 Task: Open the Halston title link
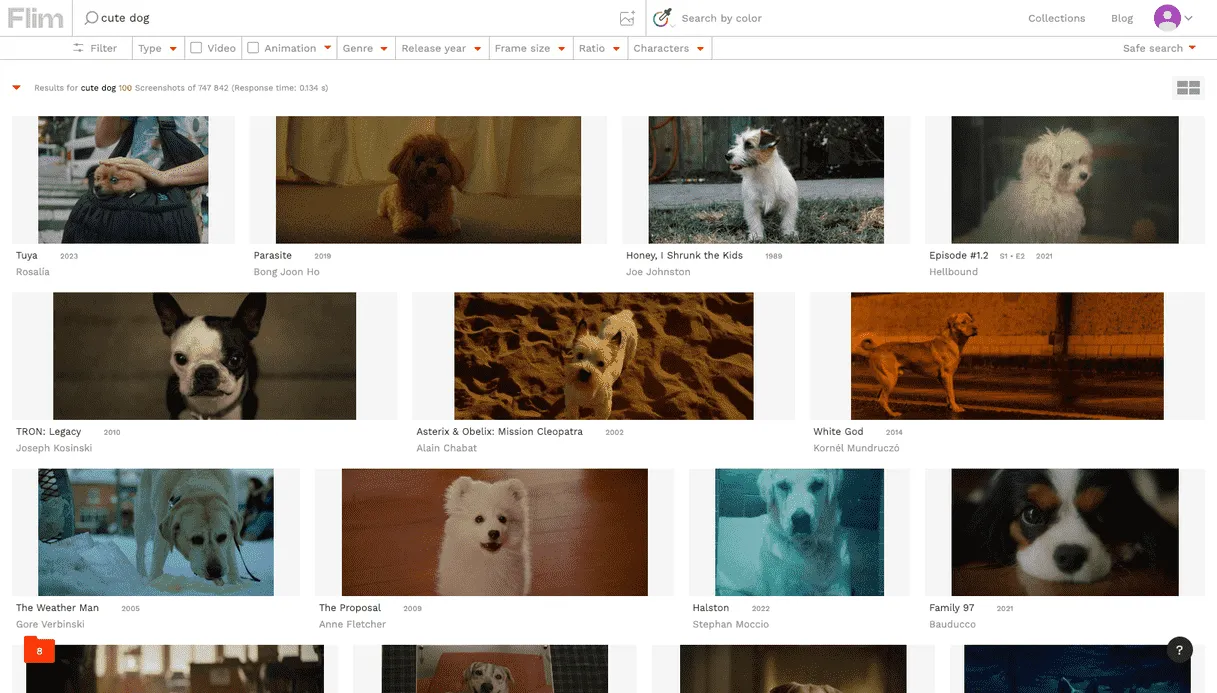(711, 608)
